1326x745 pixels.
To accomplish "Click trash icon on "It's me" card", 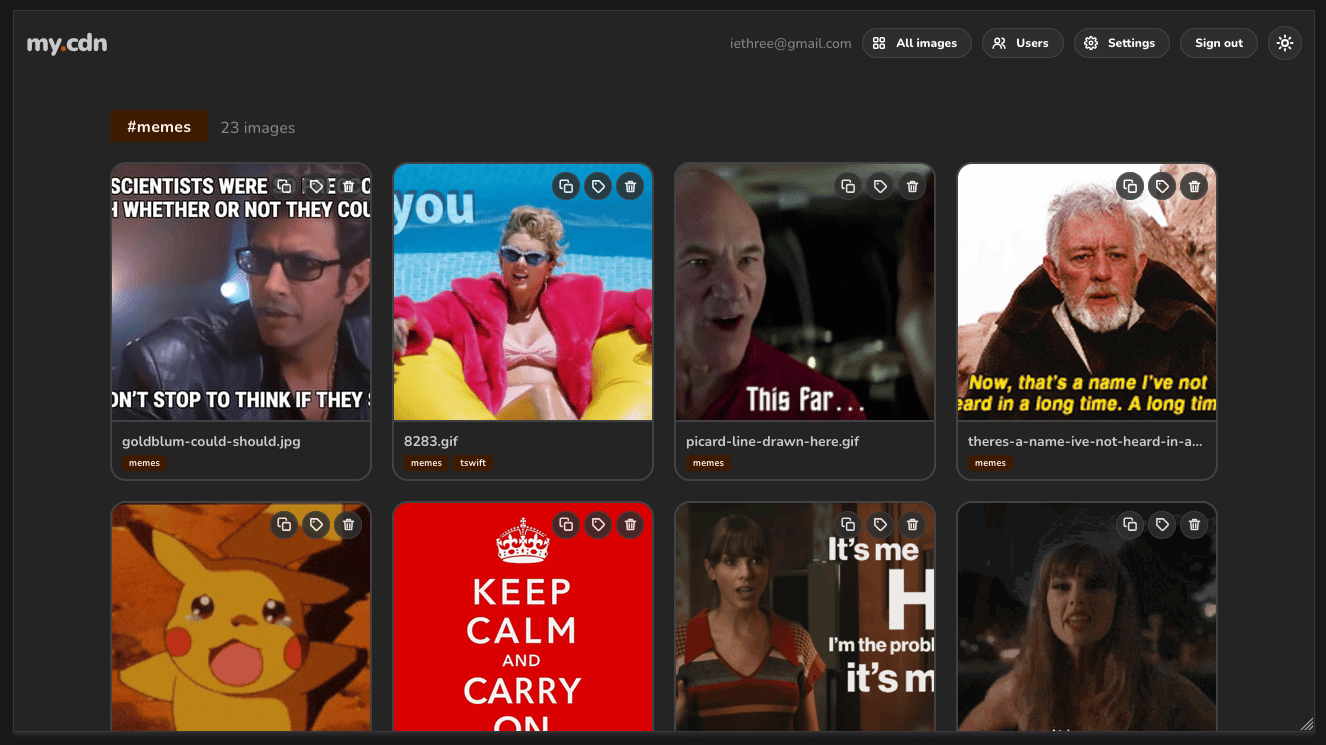I will click(912, 524).
